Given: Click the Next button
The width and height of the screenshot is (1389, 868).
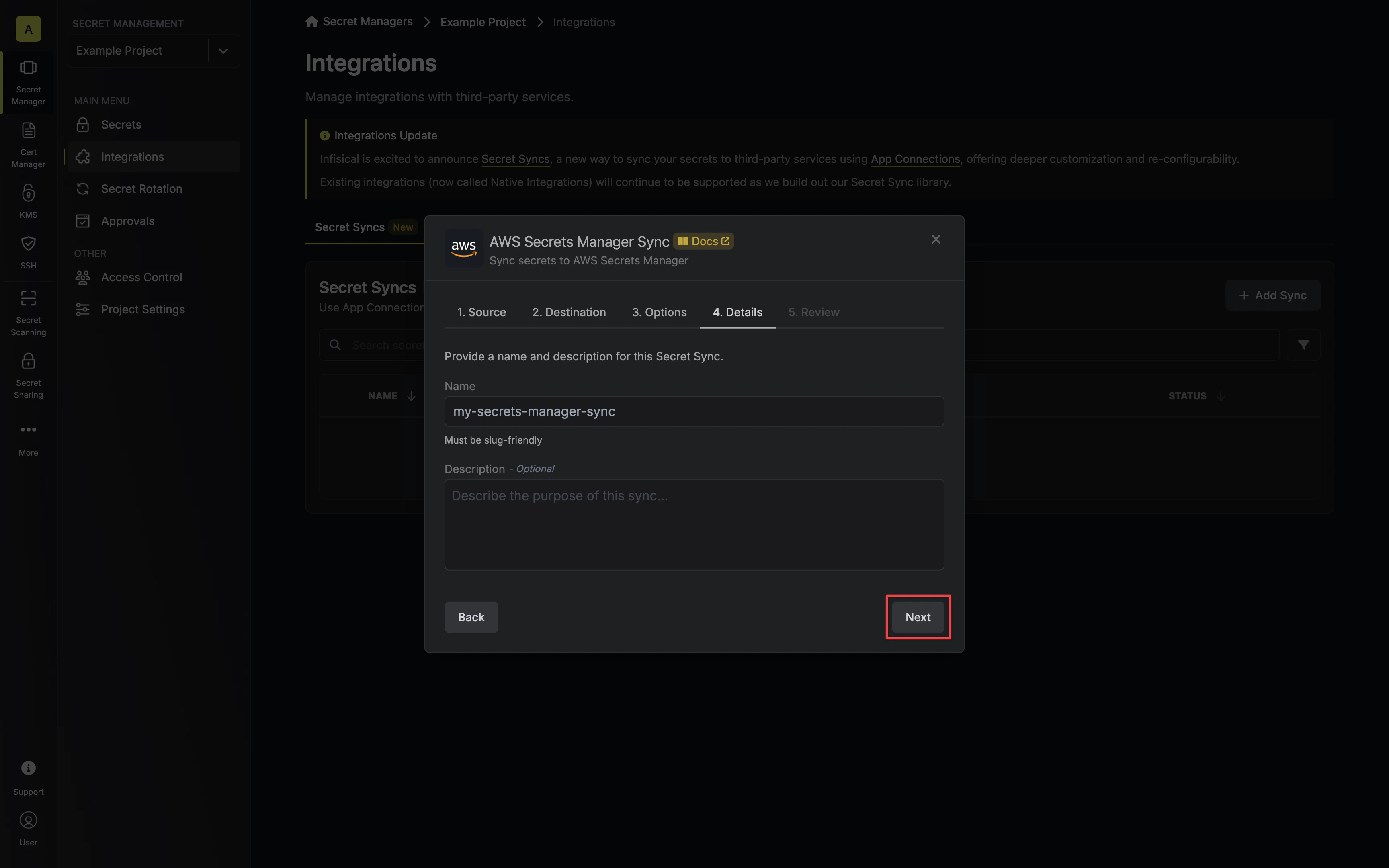Looking at the screenshot, I should 918,617.
